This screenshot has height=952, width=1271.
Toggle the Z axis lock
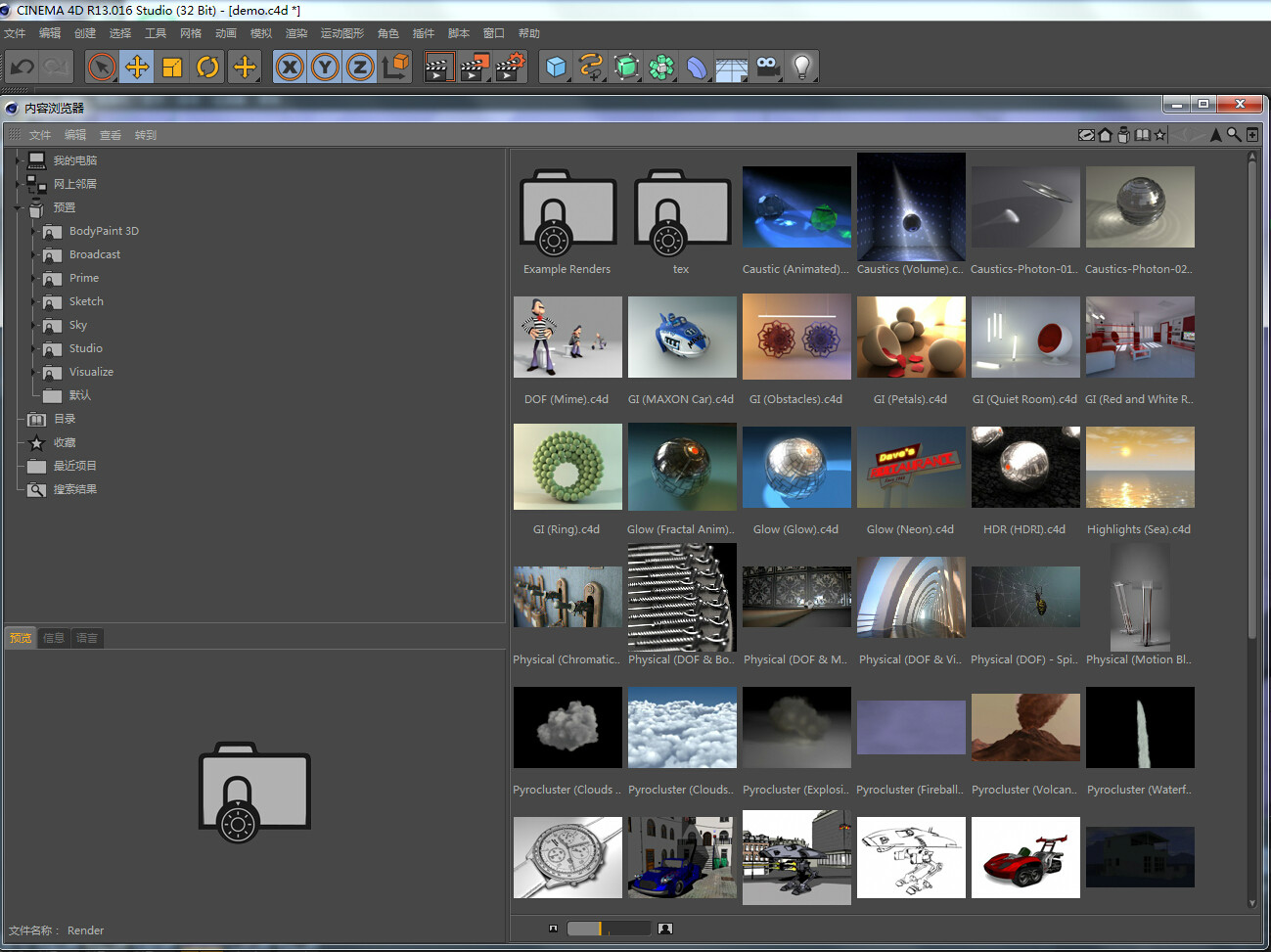pos(360,67)
